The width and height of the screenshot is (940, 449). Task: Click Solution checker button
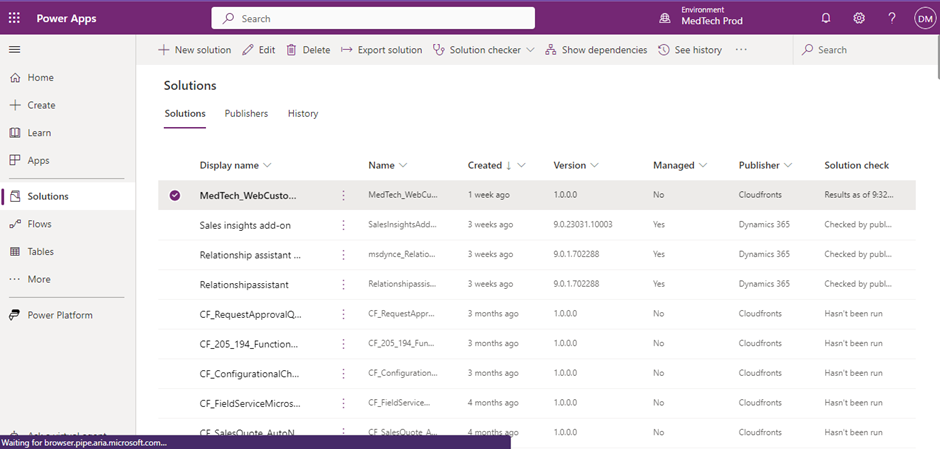point(477,50)
